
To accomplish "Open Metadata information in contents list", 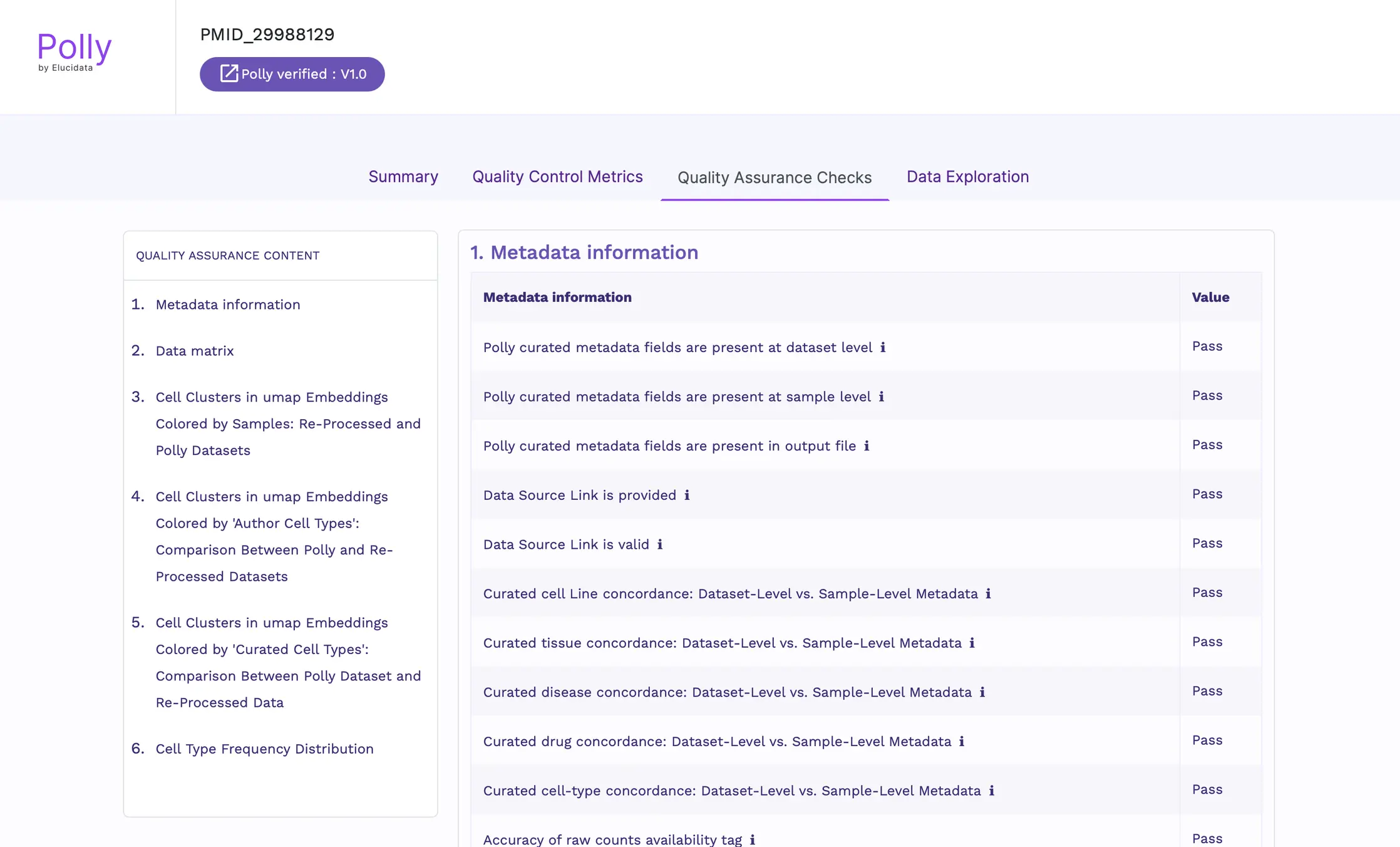I will point(227,304).
